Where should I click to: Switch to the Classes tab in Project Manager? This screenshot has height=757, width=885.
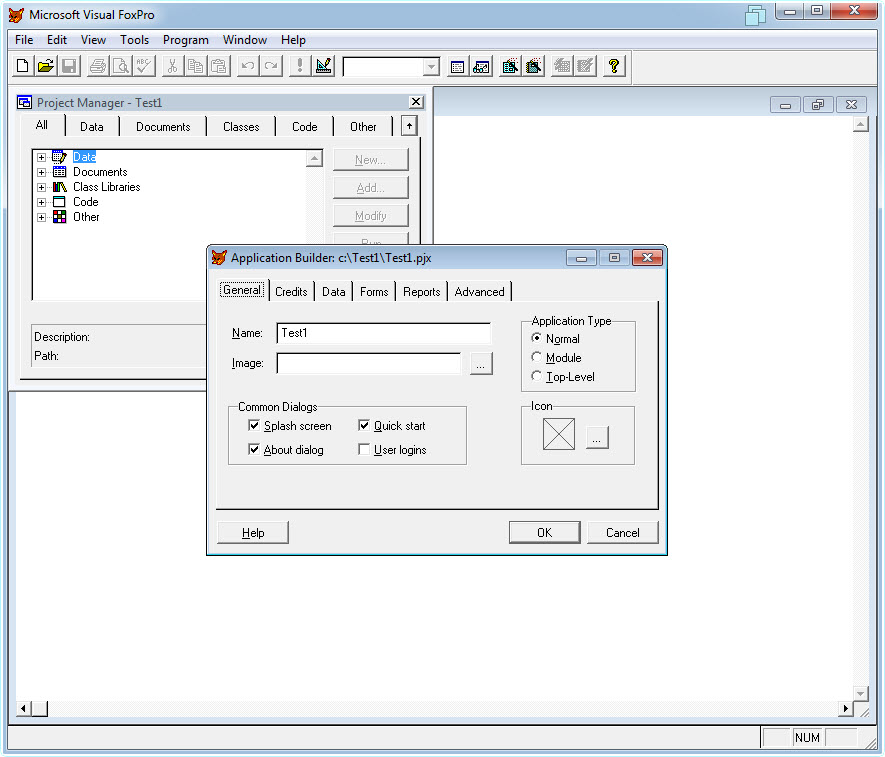241,127
